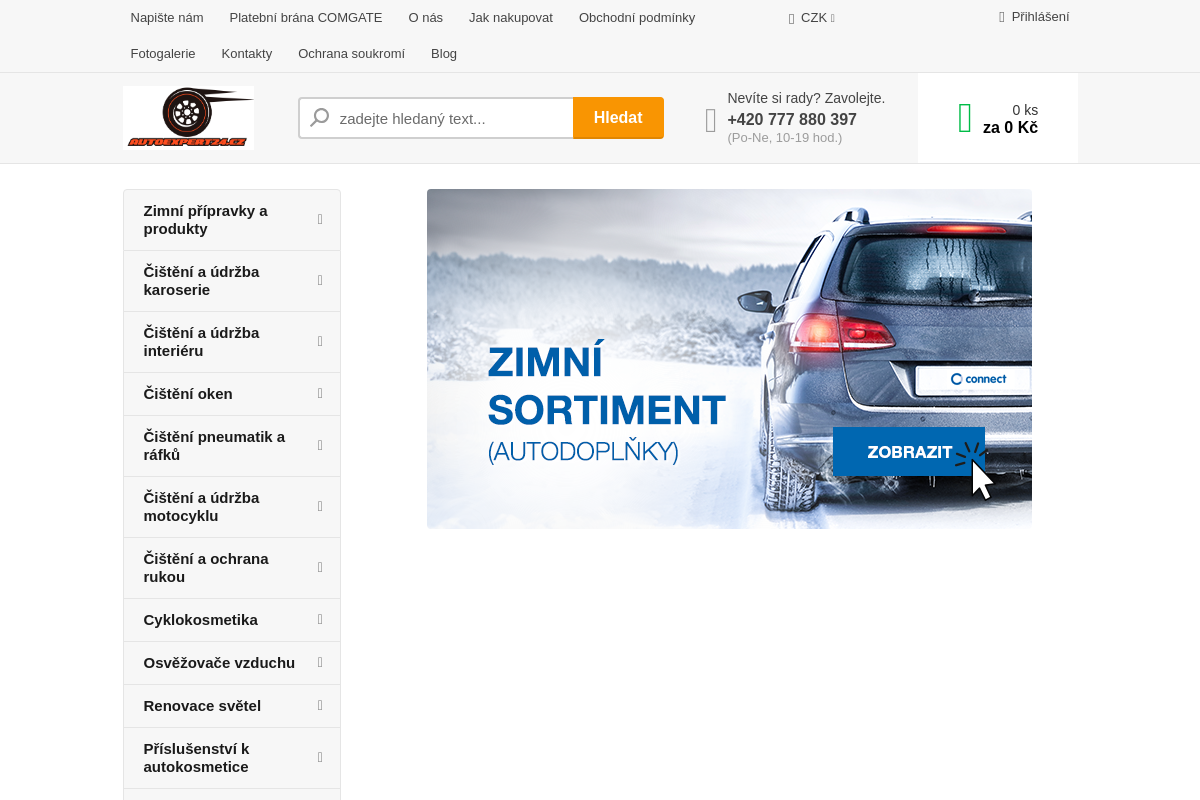Open the Kontakty menu item
Screen dimensions: 1200x800
coord(247,53)
